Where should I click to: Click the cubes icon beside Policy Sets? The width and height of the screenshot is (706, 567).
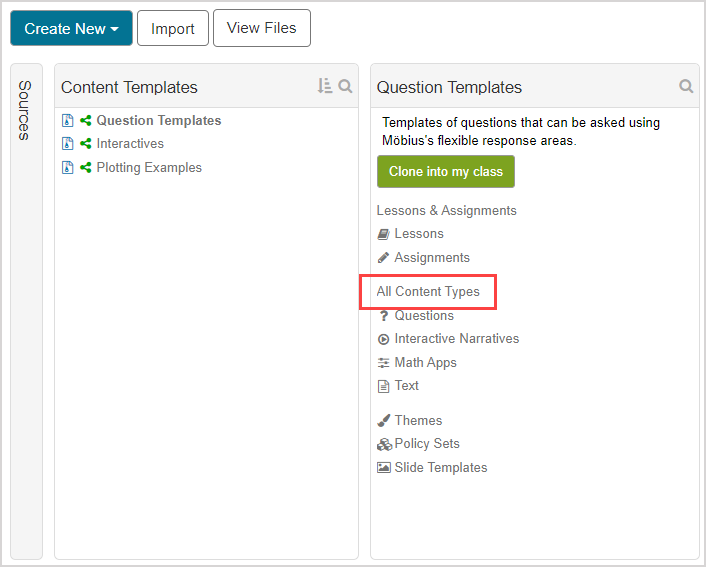(384, 445)
